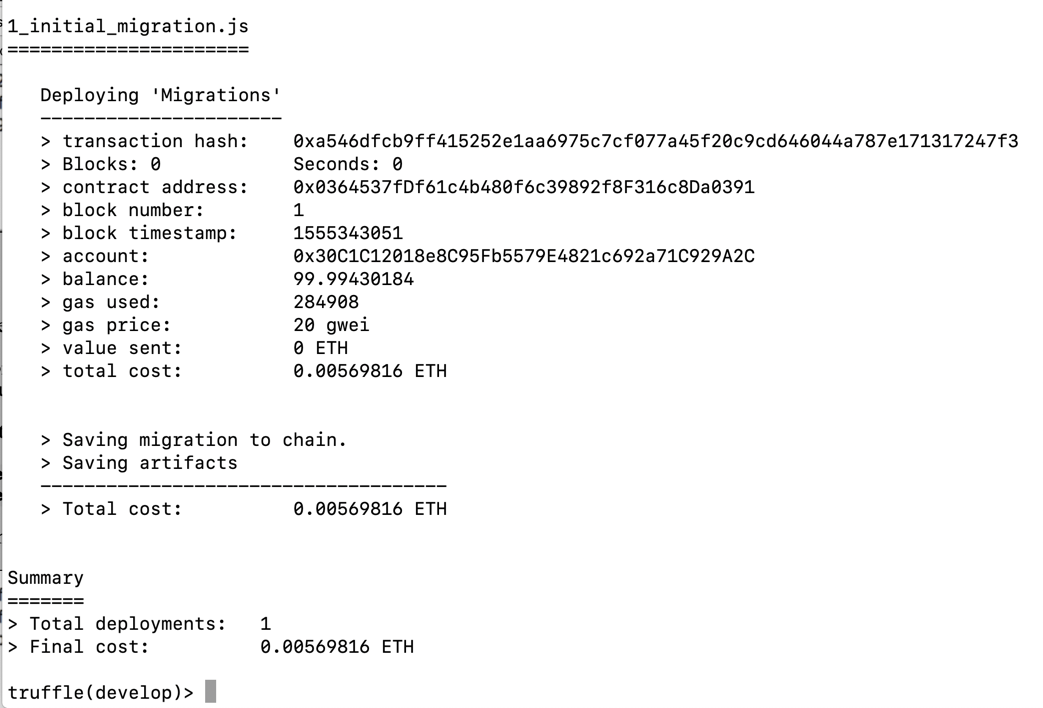
Task: Click the 20 gwei gas price
Action: click(331, 325)
